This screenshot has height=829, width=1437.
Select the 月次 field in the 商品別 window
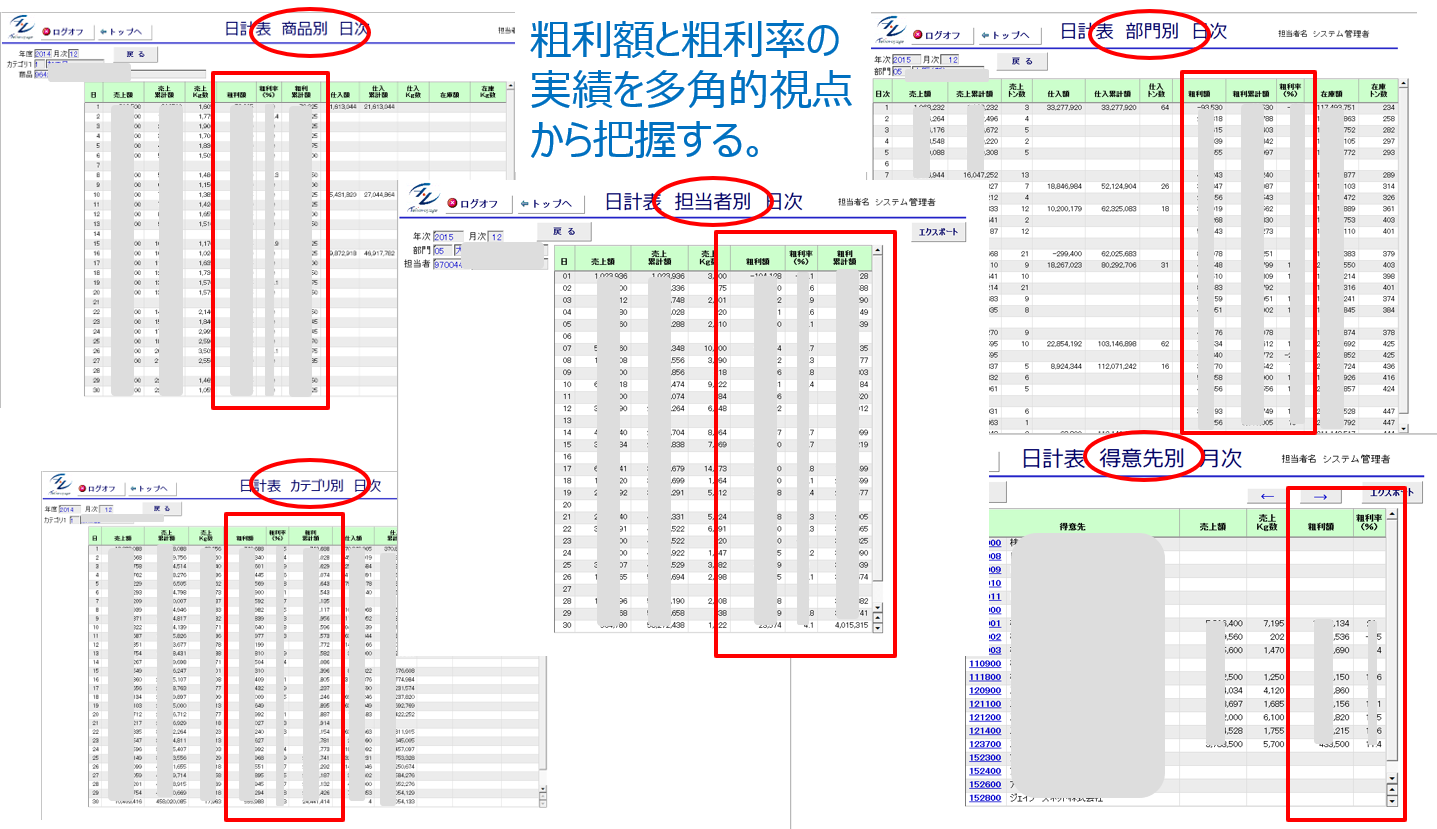(73, 53)
